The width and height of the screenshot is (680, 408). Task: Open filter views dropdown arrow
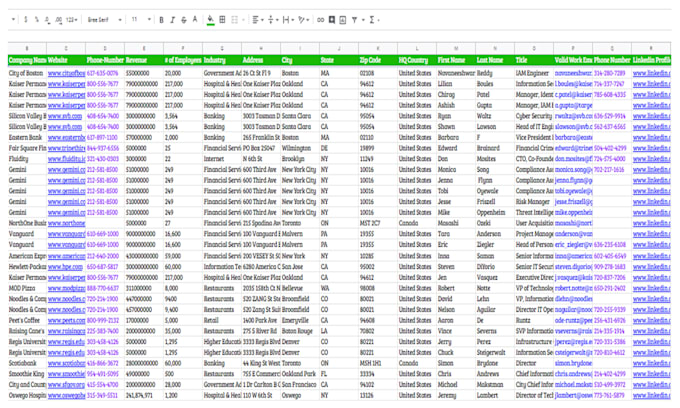(363, 20)
